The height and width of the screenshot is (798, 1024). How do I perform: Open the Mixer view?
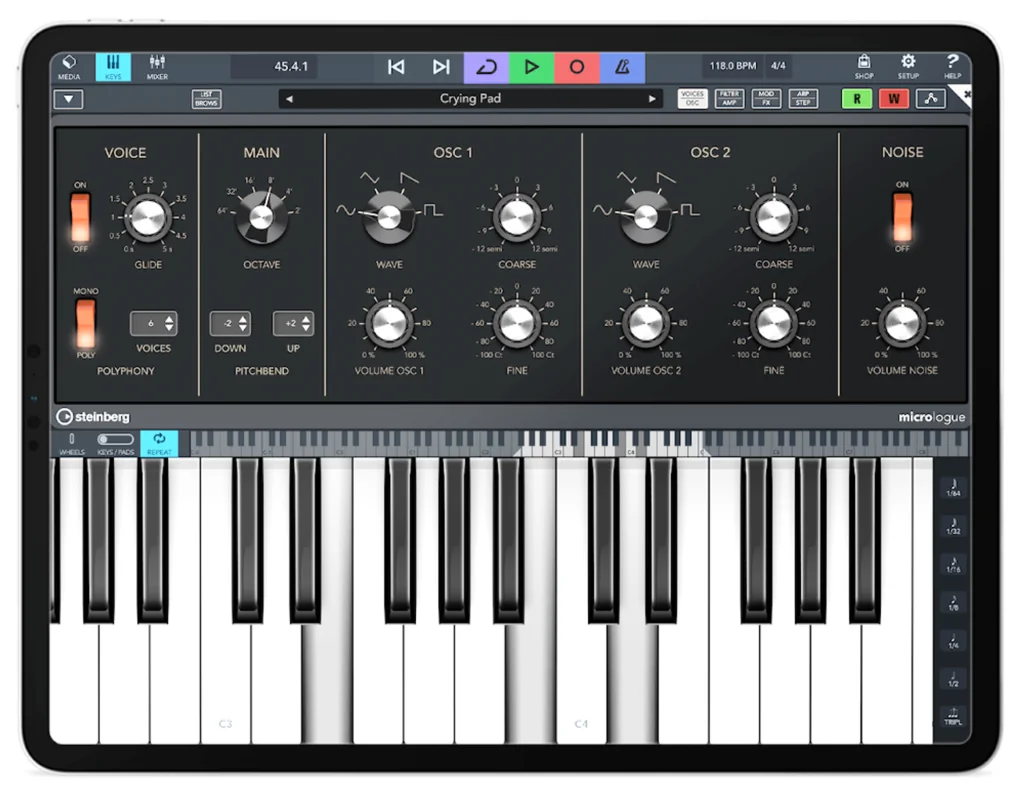coord(157,67)
